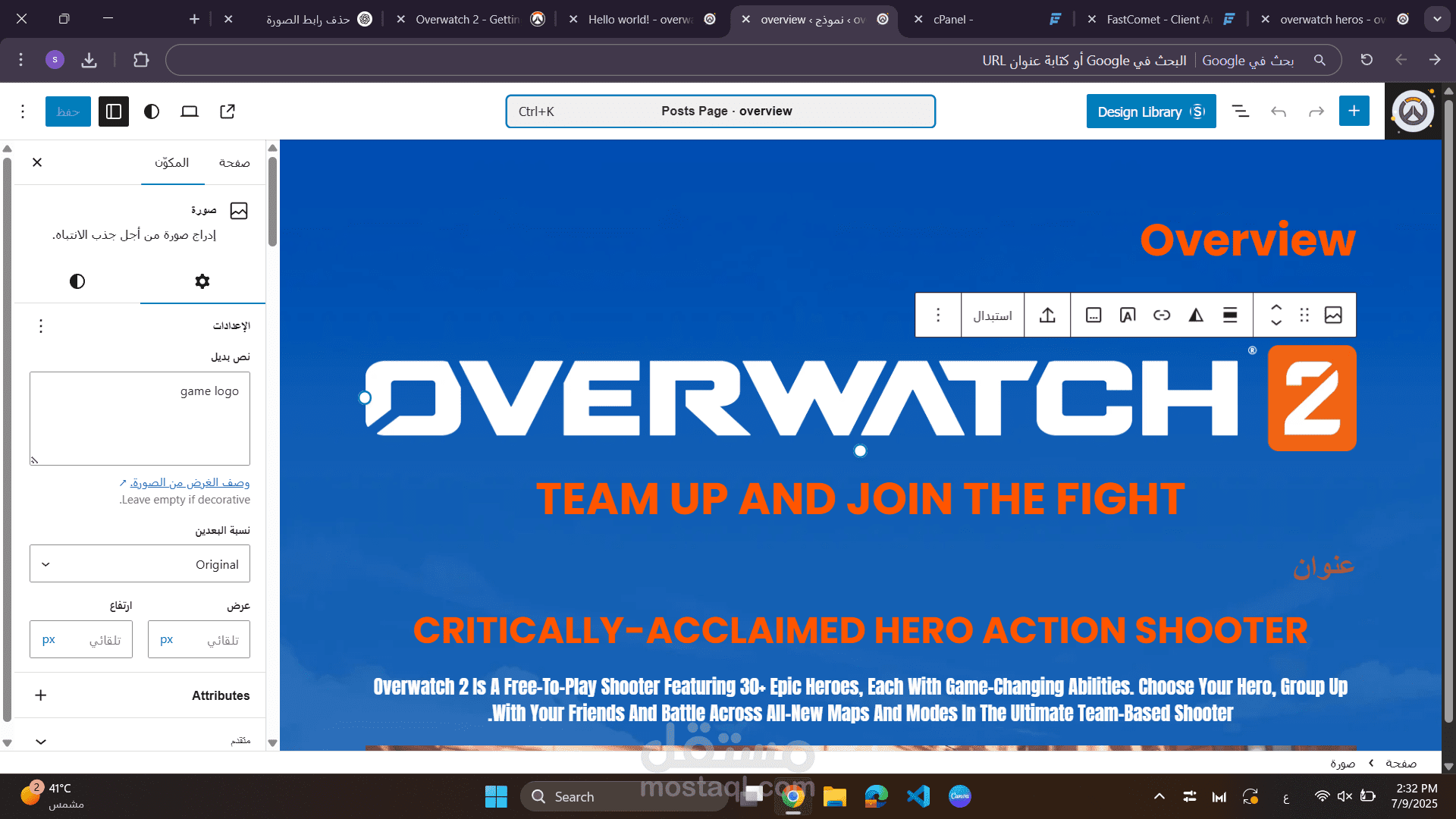Screen dimensions: 1456x819
Task: Open the global Styles half-circle icon
Action: click(152, 111)
